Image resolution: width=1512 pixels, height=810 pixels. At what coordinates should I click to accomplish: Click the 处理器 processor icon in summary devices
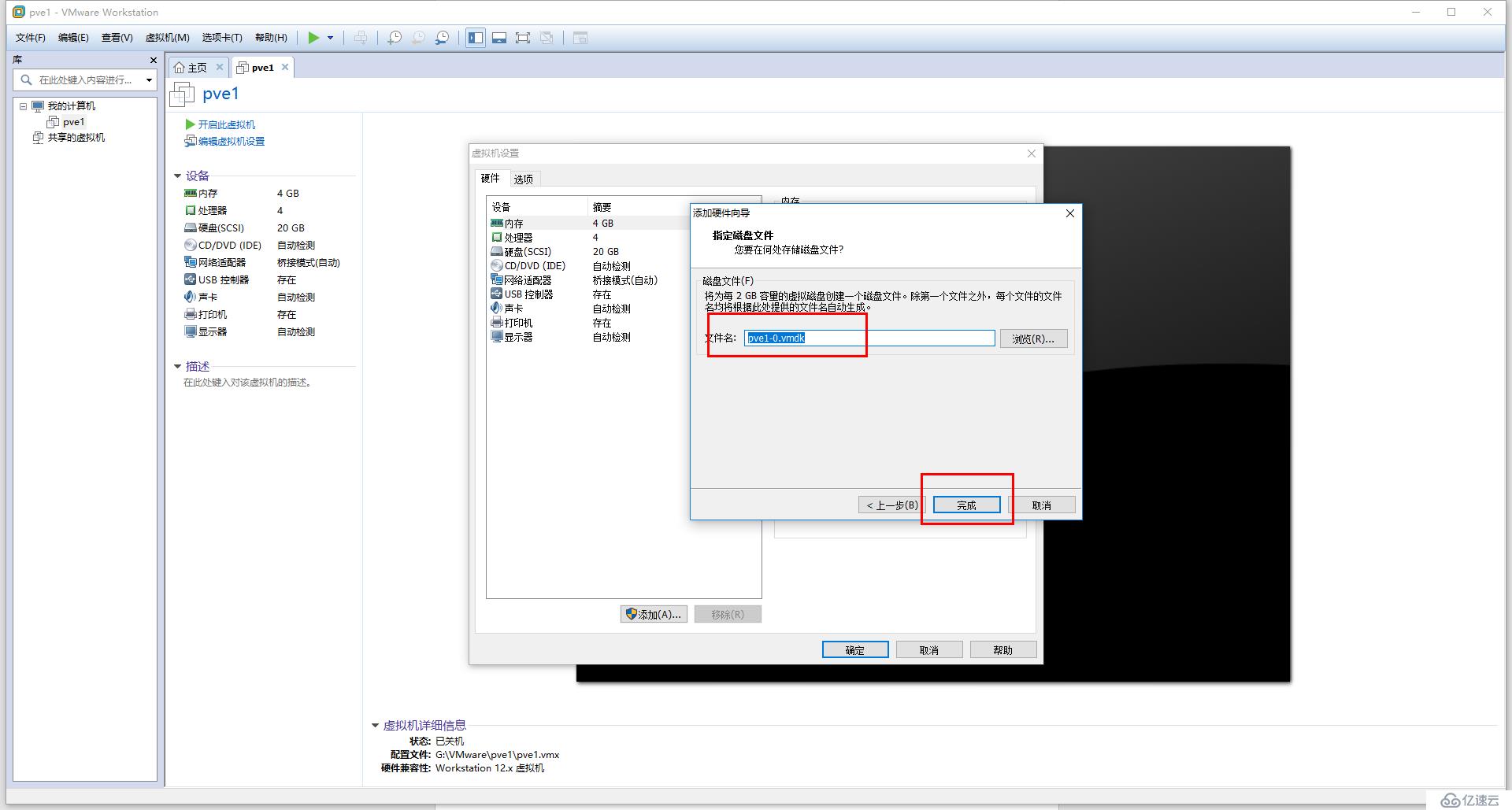pos(190,210)
